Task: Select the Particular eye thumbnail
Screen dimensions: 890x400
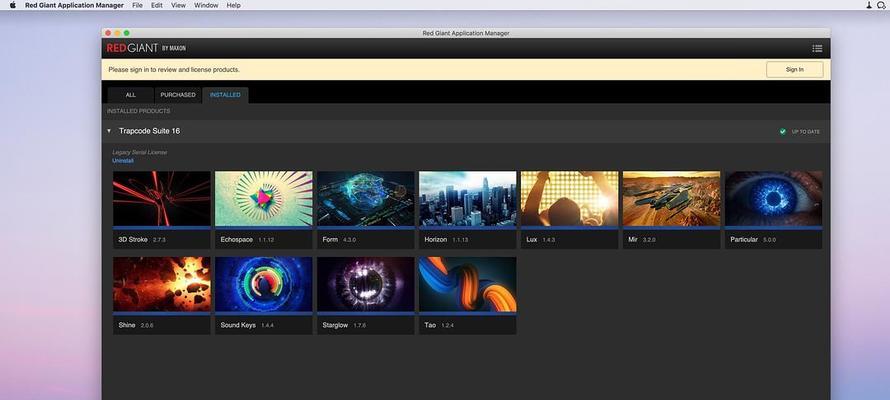Action: 774,199
